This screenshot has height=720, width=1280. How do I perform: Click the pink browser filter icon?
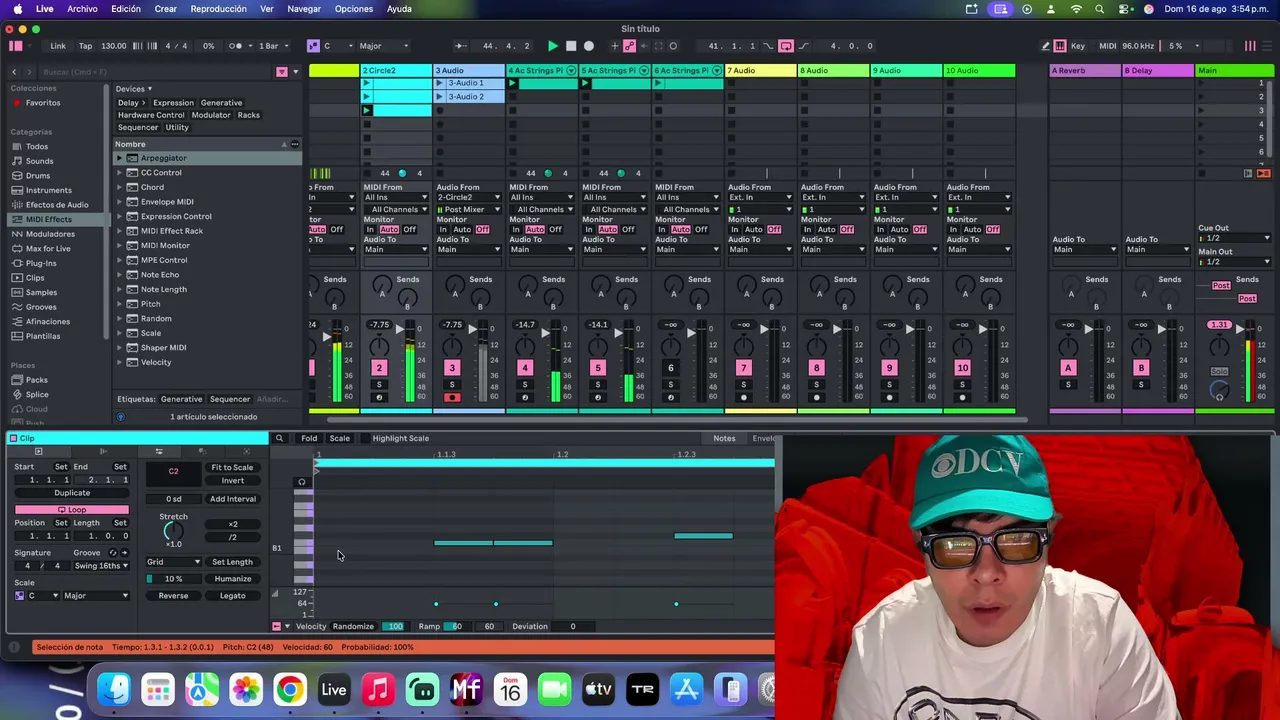[281, 72]
